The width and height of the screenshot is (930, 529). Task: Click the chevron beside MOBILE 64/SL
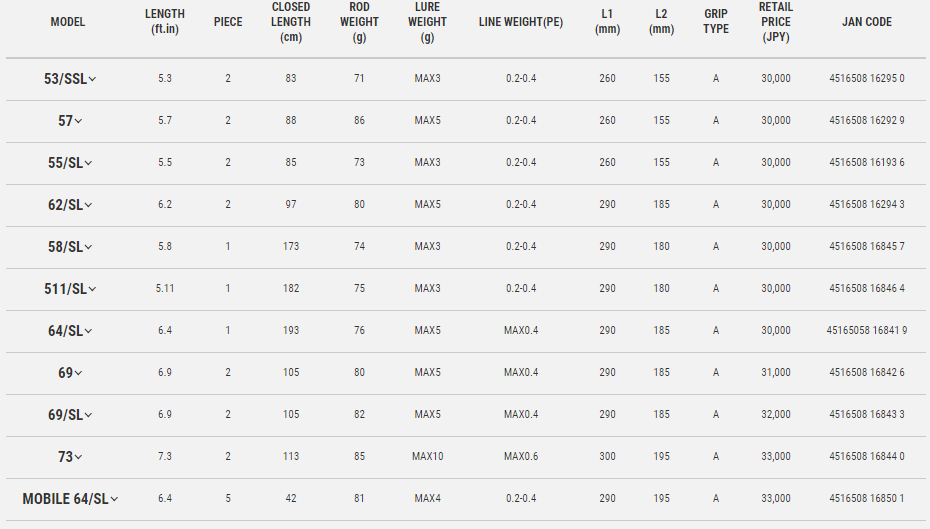coord(114,499)
